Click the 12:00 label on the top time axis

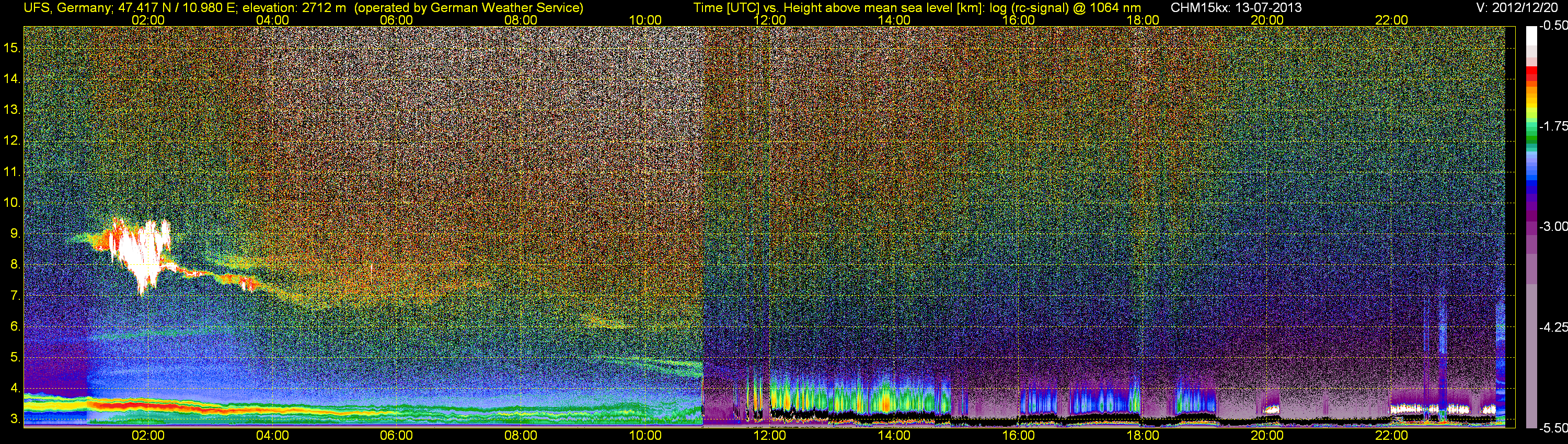coord(769,20)
